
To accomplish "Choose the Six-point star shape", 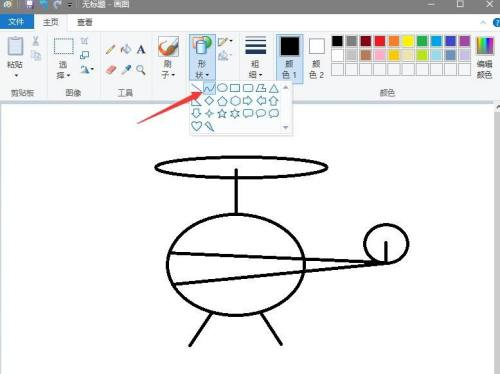I will [235, 113].
